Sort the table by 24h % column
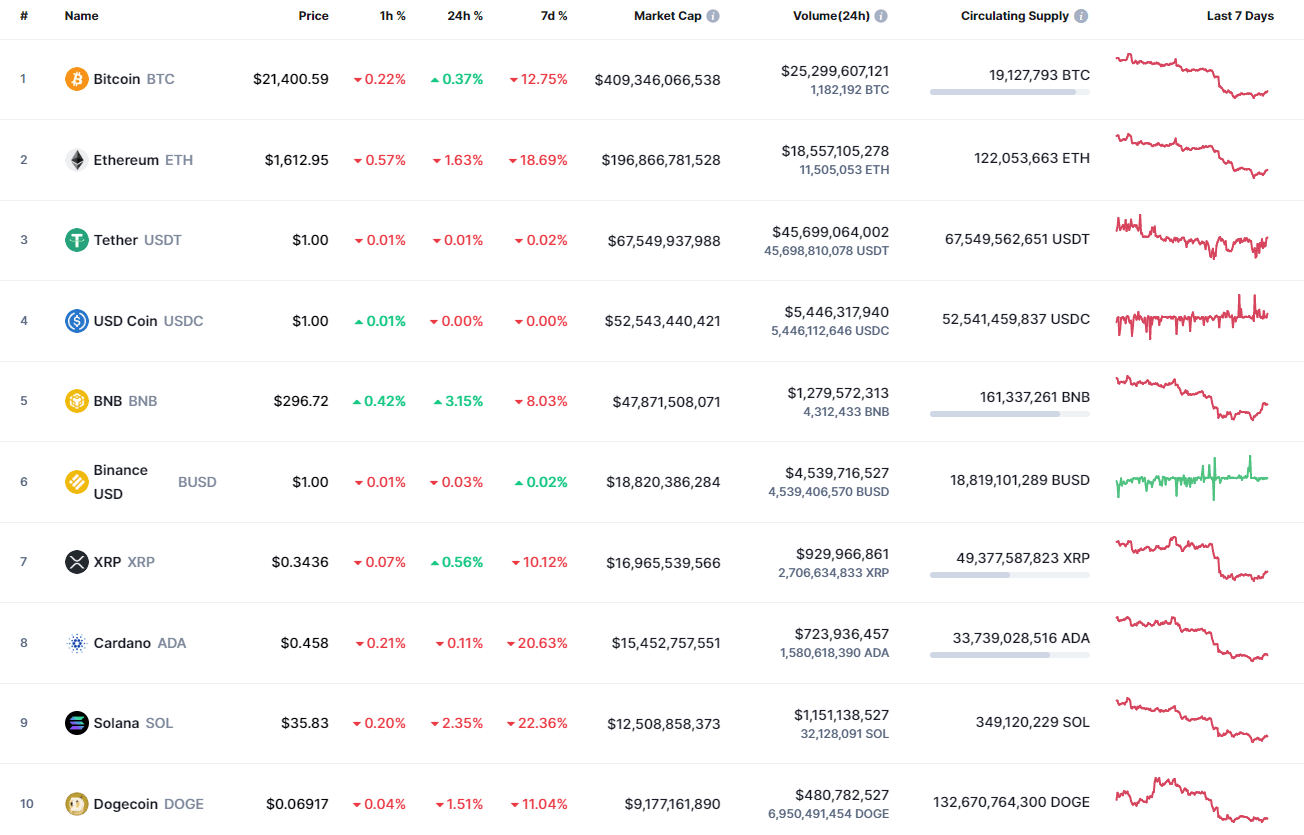Screen dimensions: 1304x835 (x=467, y=15)
